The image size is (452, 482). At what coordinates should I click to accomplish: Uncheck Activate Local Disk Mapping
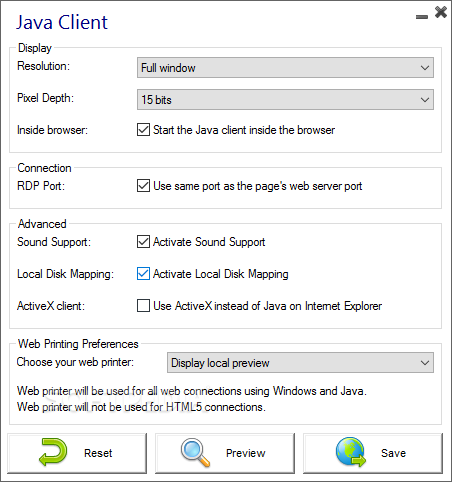(x=143, y=274)
